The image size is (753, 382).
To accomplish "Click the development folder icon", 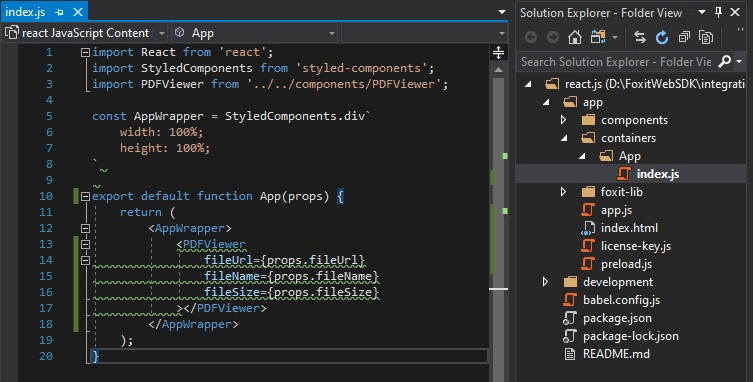I will [x=570, y=282].
